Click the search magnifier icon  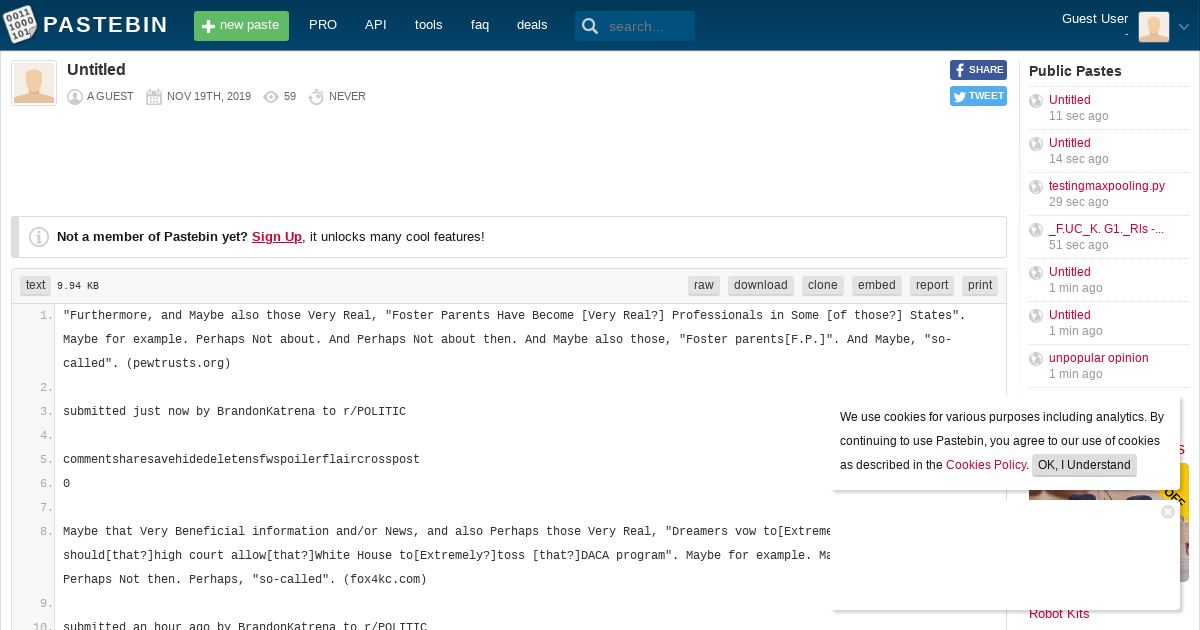(x=590, y=26)
